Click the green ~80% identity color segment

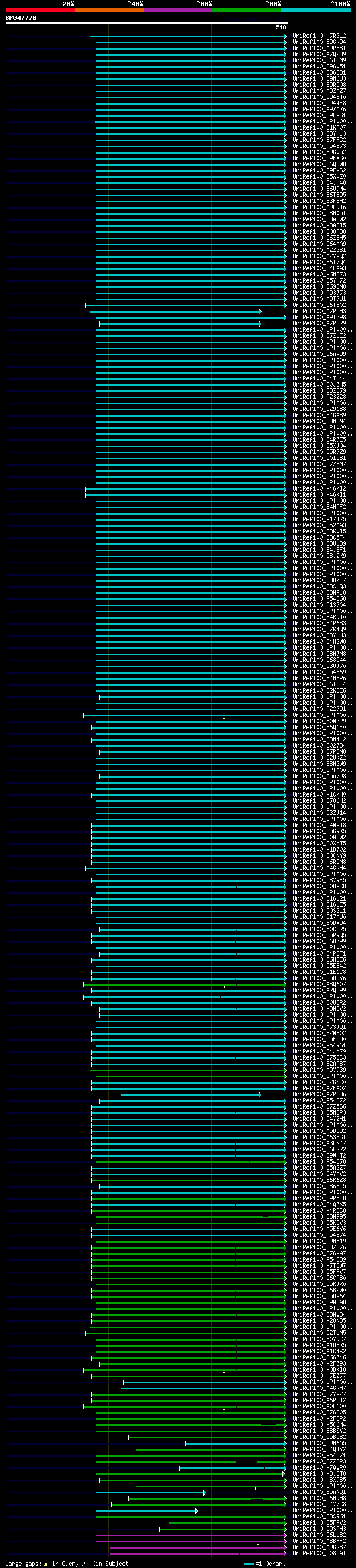(x=247, y=10)
